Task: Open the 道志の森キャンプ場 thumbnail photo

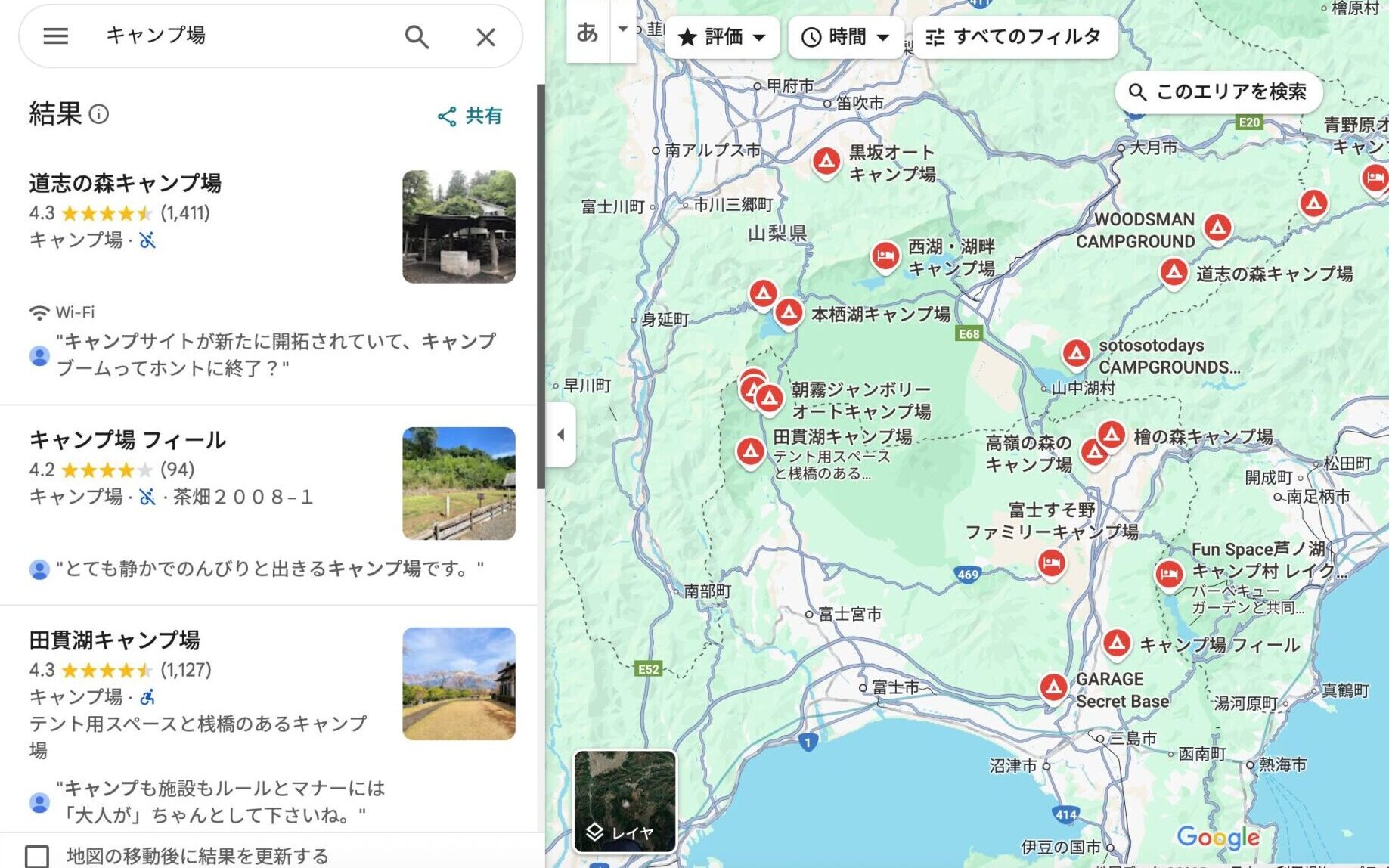Action: pos(458,227)
